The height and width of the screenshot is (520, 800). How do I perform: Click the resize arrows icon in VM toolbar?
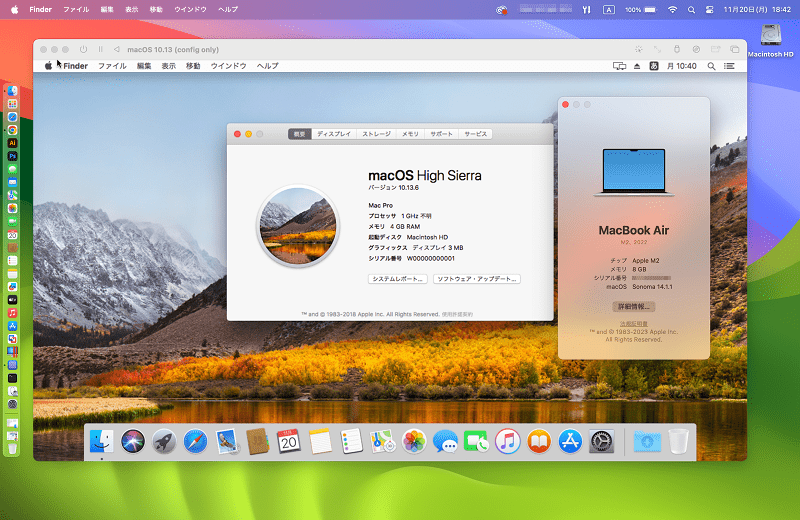pyautogui.click(x=657, y=49)
